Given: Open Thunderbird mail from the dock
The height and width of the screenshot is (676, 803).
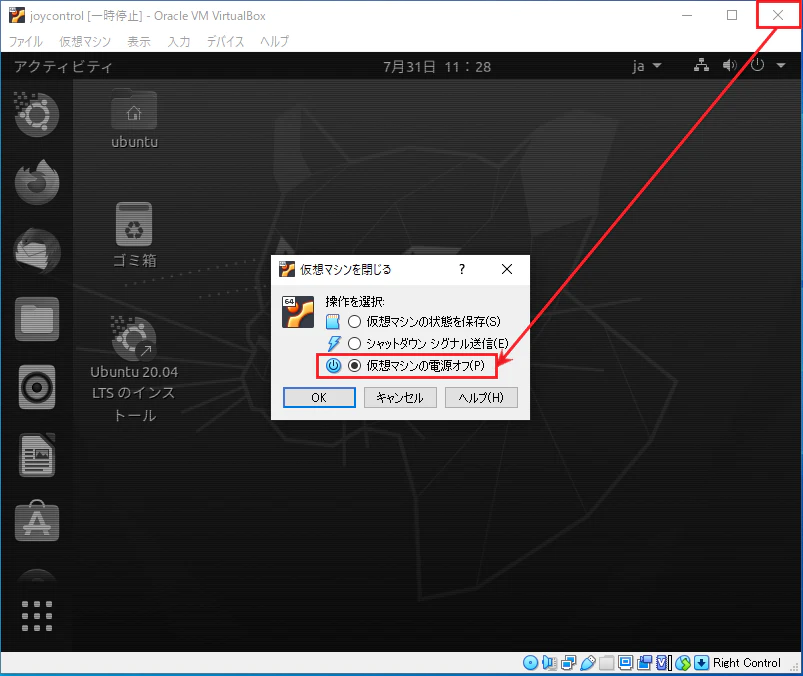Looking at the screenshot, I should point(37,251).
